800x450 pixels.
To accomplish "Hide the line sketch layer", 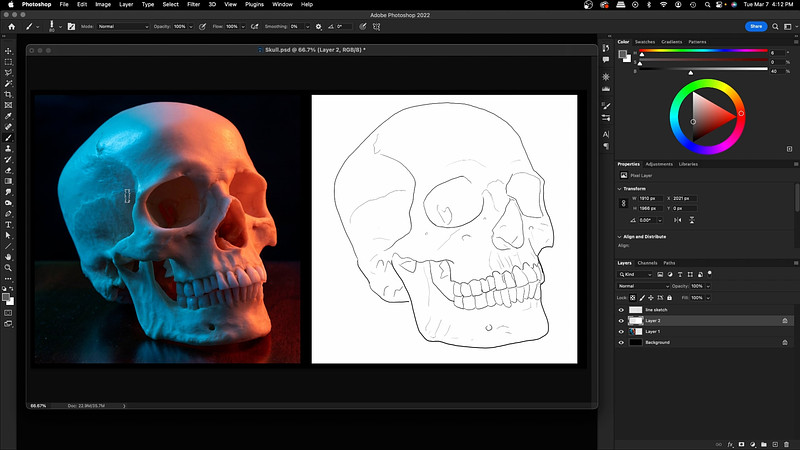I will coord(621,310).
